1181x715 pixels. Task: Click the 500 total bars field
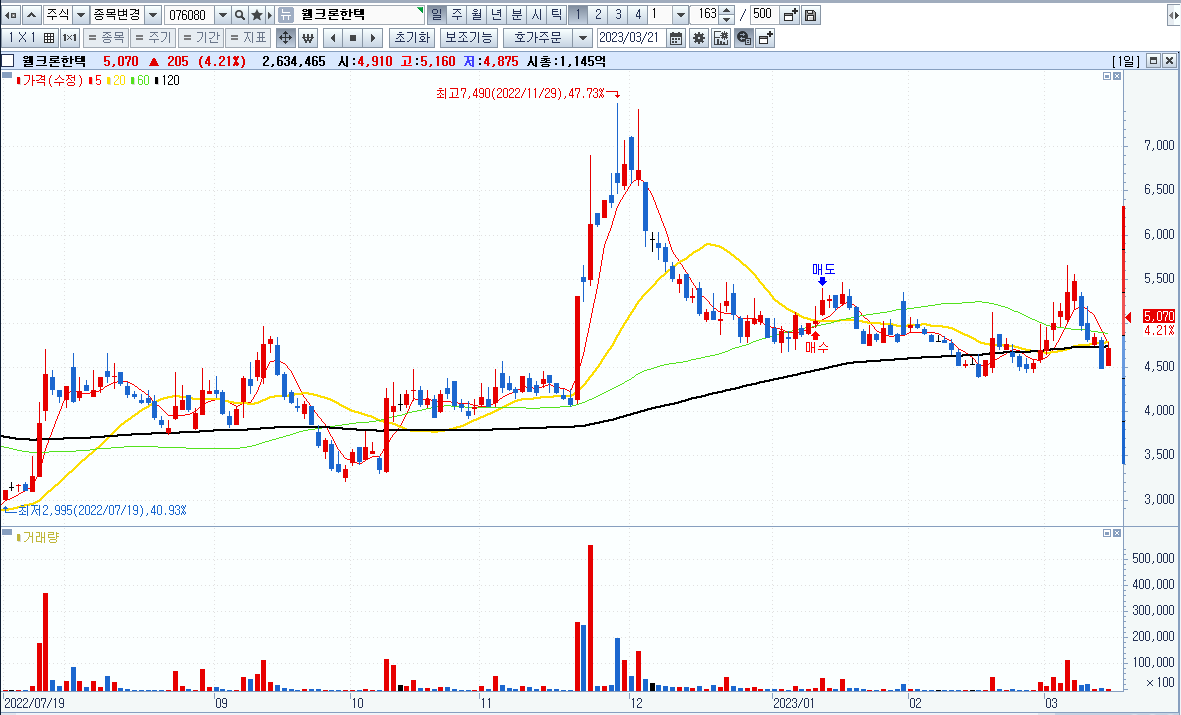tap(764, 14)
